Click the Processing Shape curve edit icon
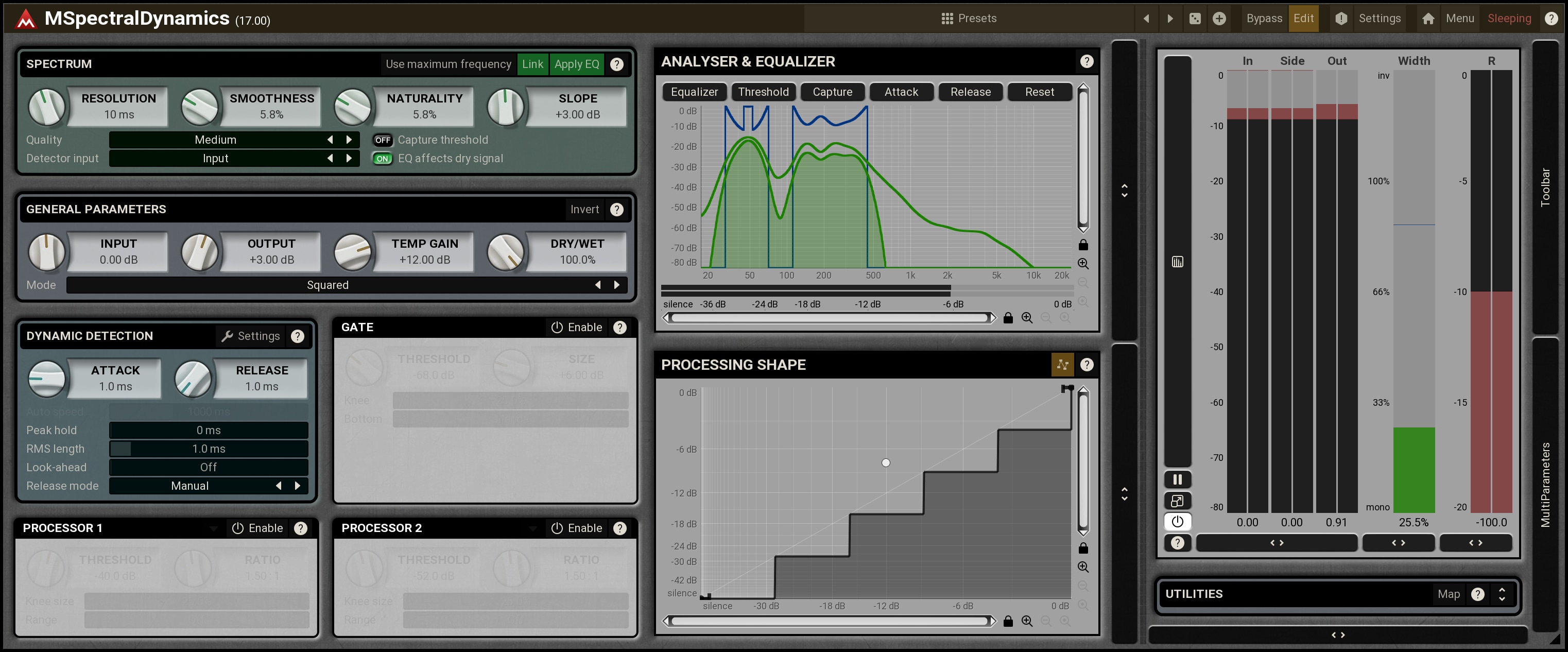1568x652 pixels. [x=1062, y=365]
